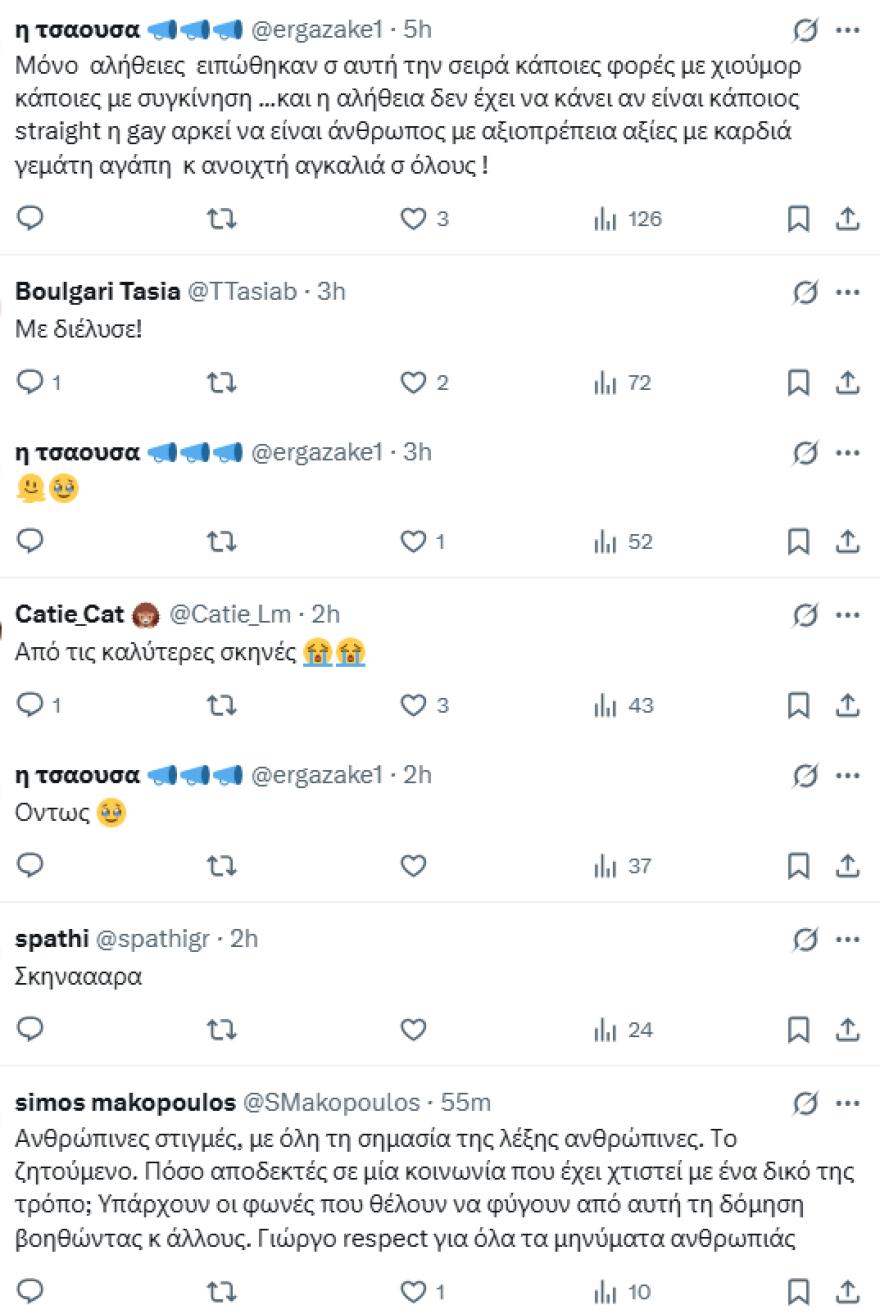Repost the spathi 'Σκηνααρα' tweet
This screenshot has height=1314, width=880.
point(221,1029)
